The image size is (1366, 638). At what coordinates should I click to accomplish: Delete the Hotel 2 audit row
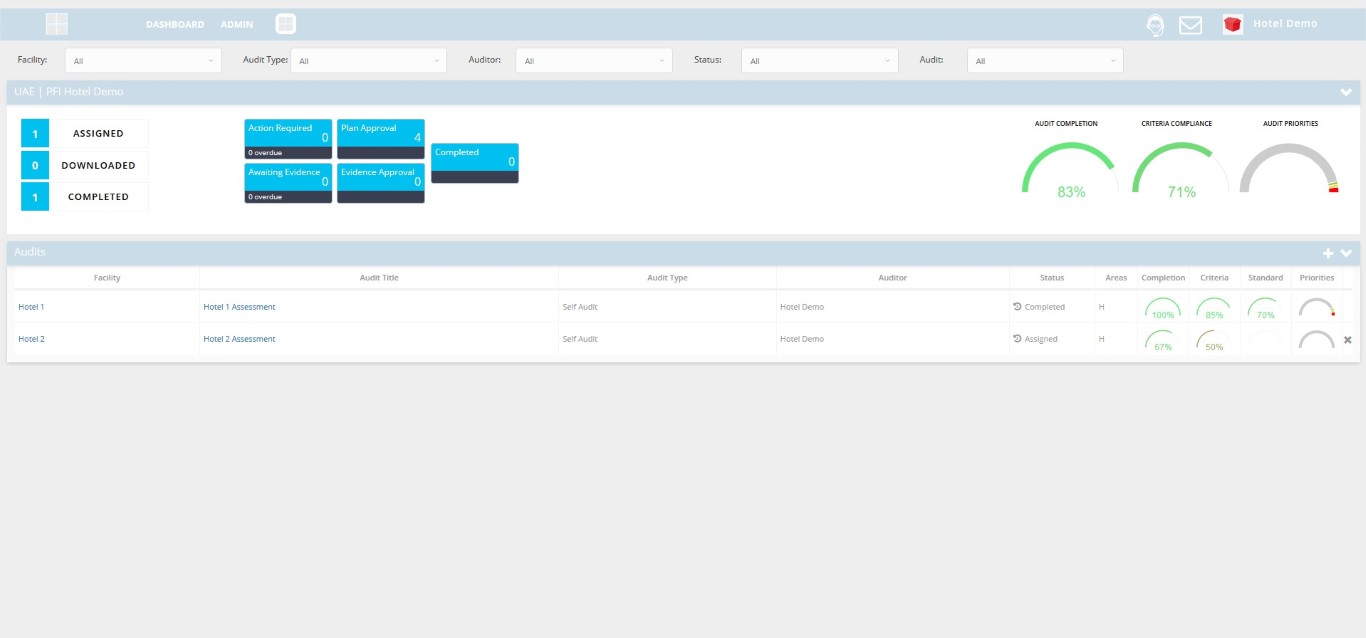click(1347, 340)
